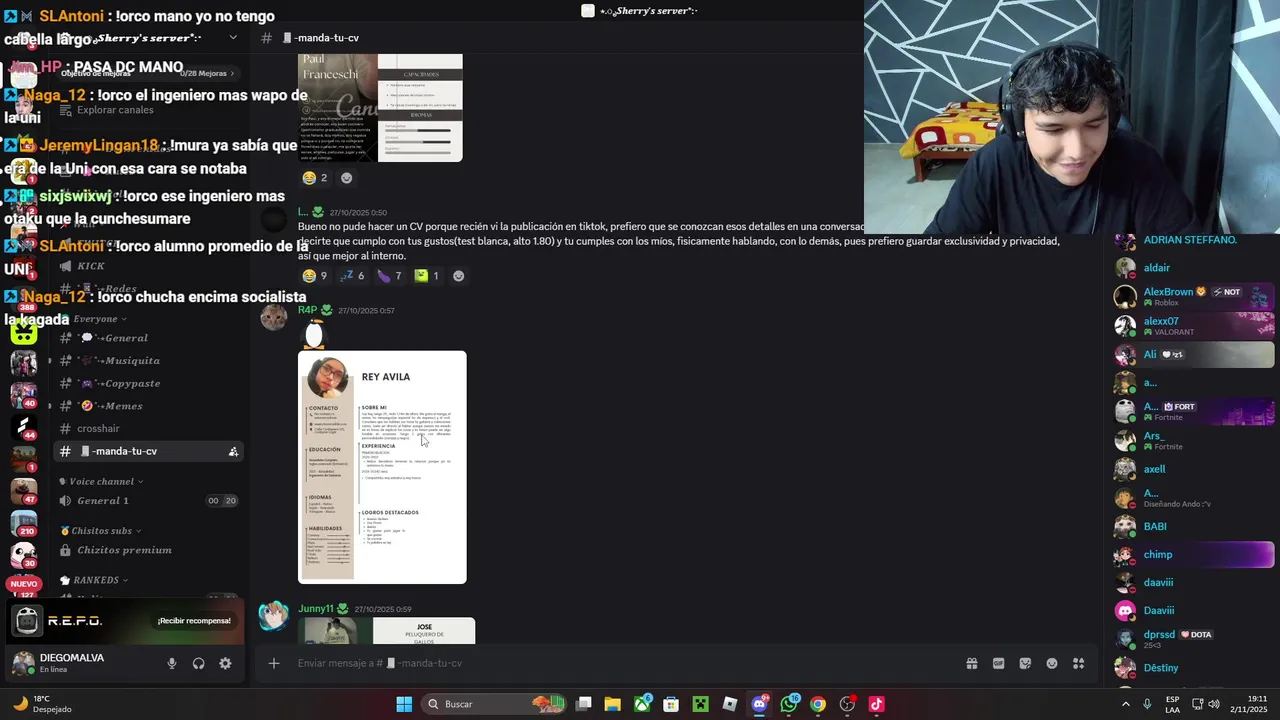Open Microsoft Store taskbar icon
Screen dimensions: 1280x720
pyautogui.click(x=671, y=704)
